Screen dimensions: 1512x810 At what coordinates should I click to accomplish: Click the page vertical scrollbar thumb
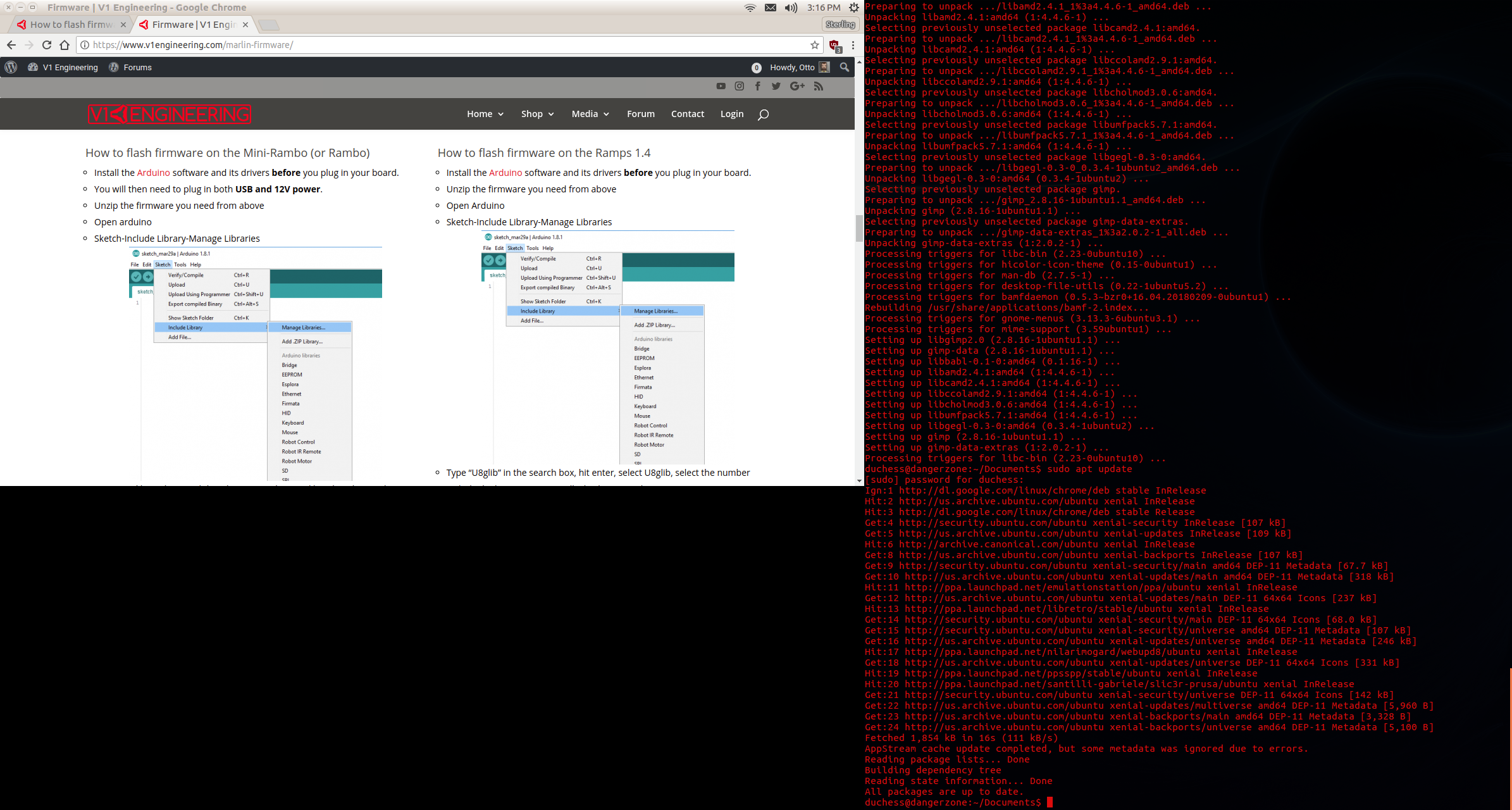click(x=859, y=228)
